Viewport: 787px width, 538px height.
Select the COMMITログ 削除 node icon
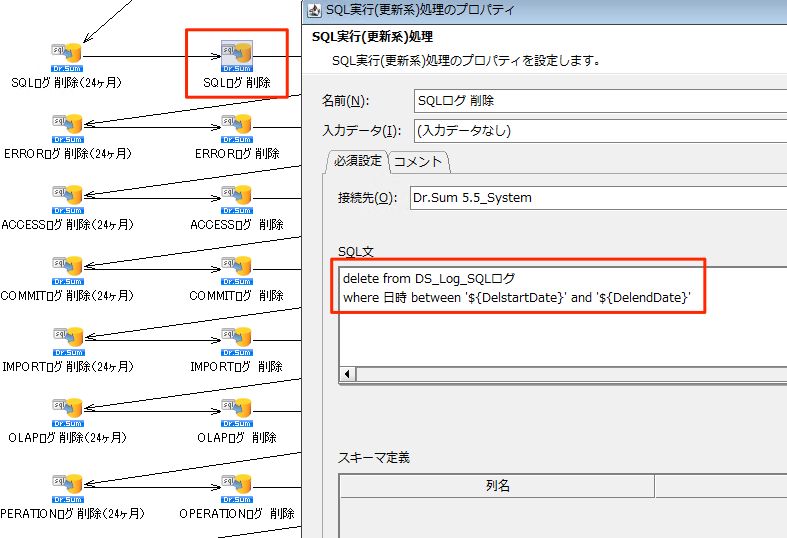[236, 271]
